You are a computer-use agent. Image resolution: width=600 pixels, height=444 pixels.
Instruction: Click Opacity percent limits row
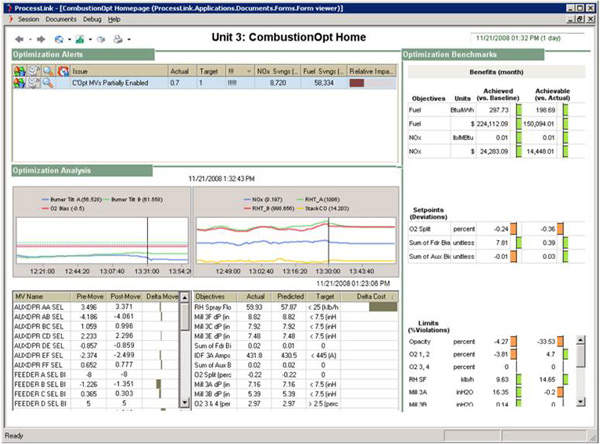click(x=491, y=341)
